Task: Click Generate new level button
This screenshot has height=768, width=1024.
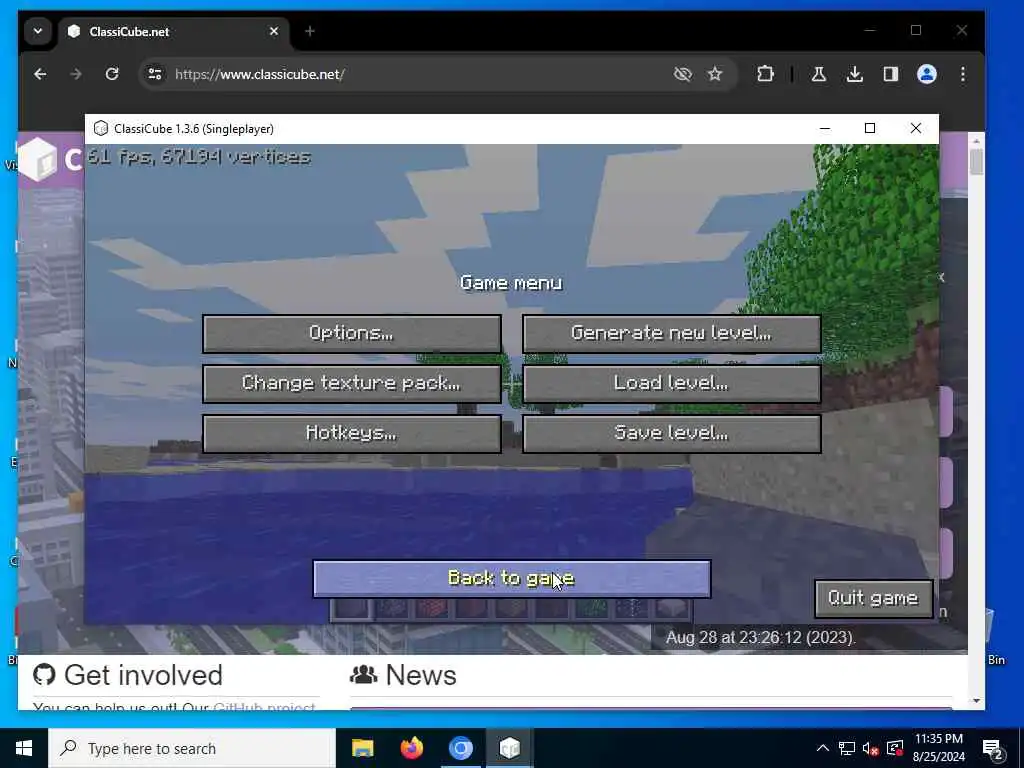Action: coord(671,334)
